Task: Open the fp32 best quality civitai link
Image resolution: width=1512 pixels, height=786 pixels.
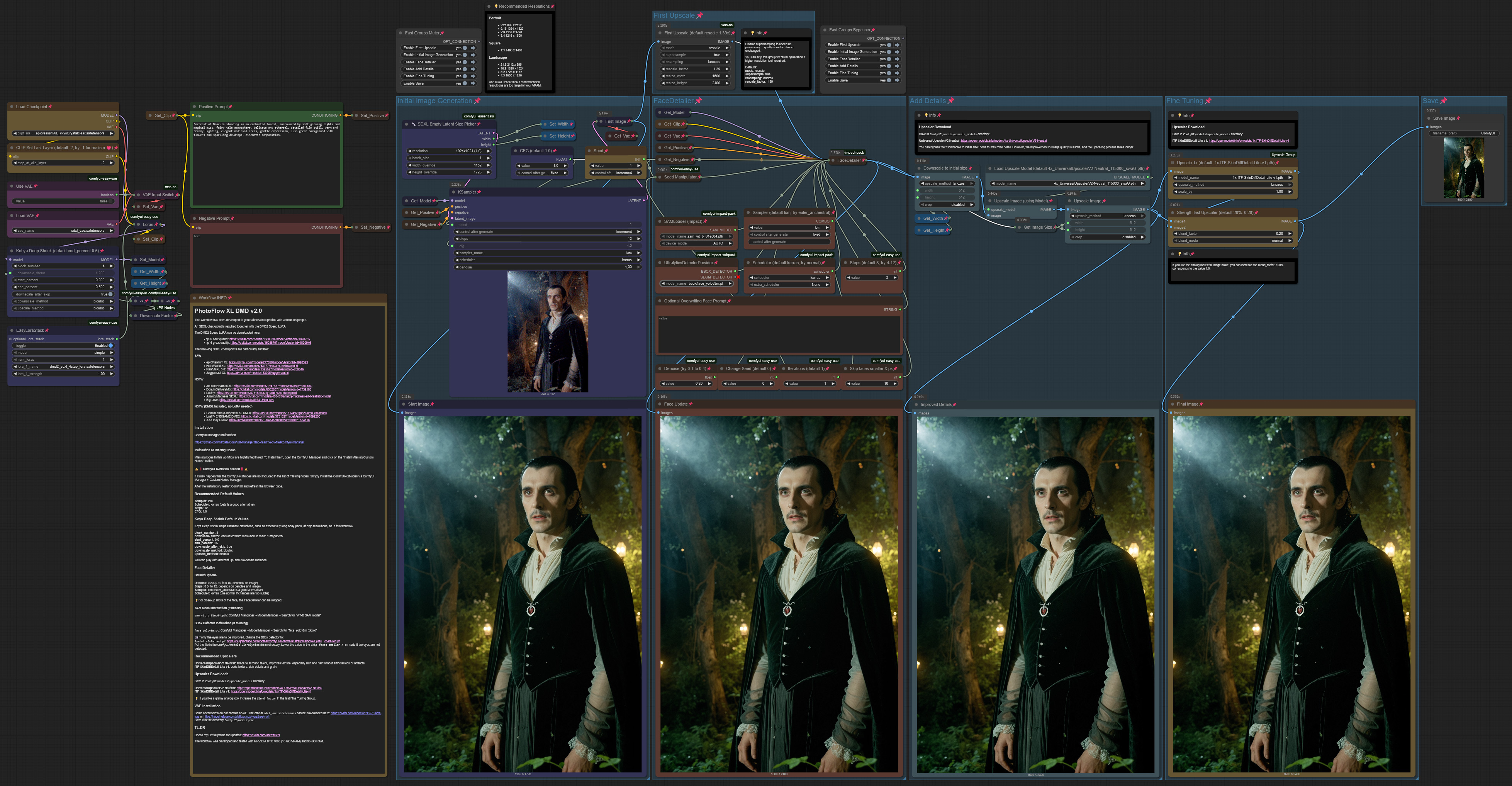Action: (270, 339)
